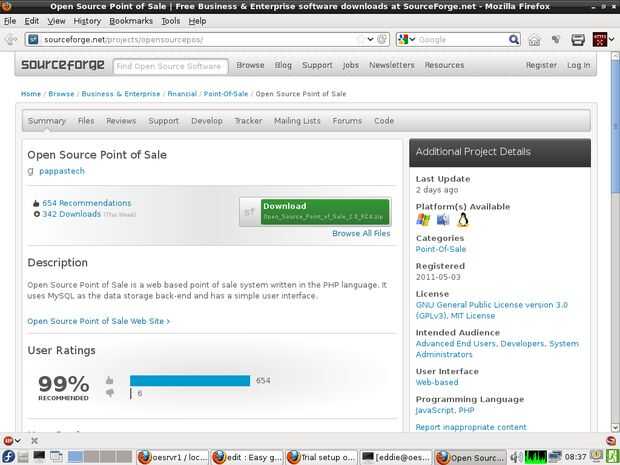Click the Linux penguin platform icon

(x=463, y=220)
